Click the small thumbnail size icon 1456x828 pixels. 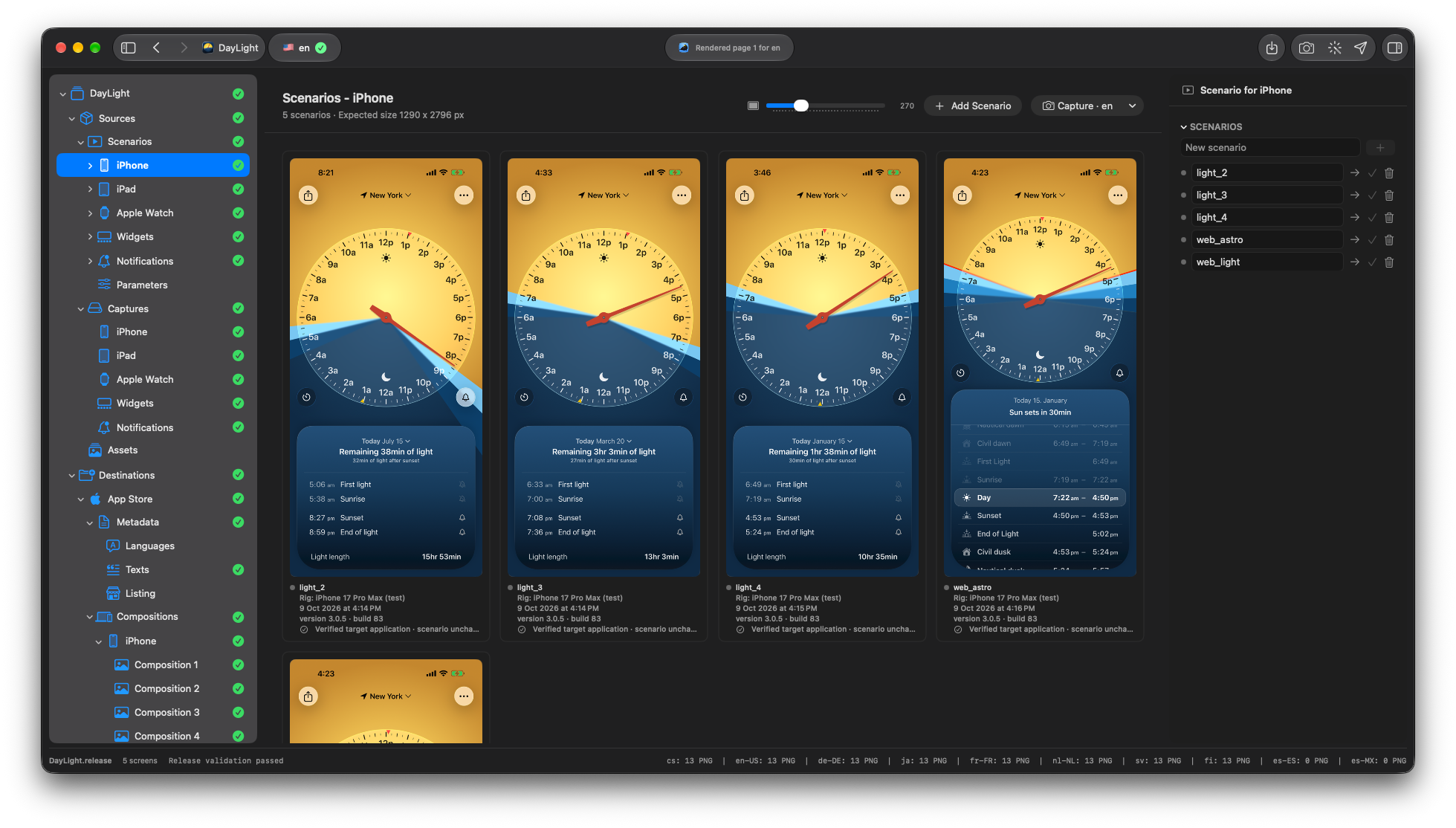753,106
